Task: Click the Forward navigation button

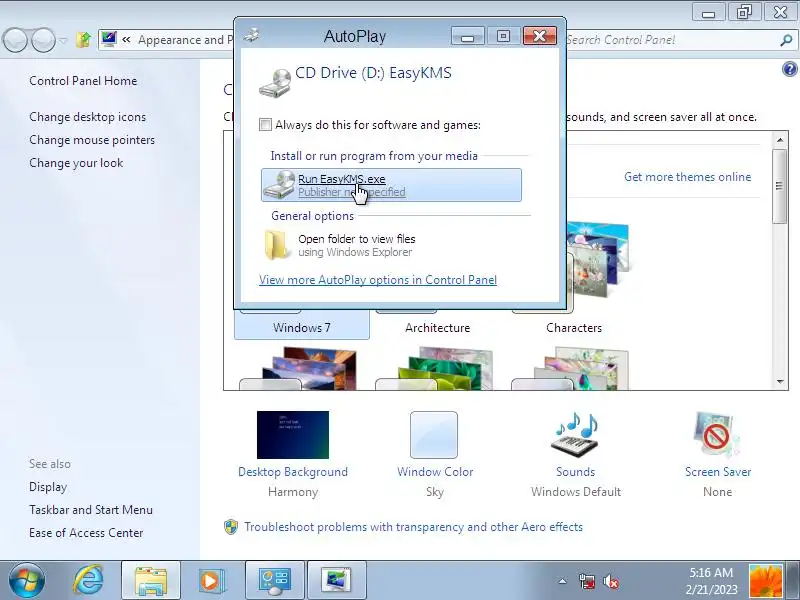Action: pyautogui.click(x=44, y=40)
